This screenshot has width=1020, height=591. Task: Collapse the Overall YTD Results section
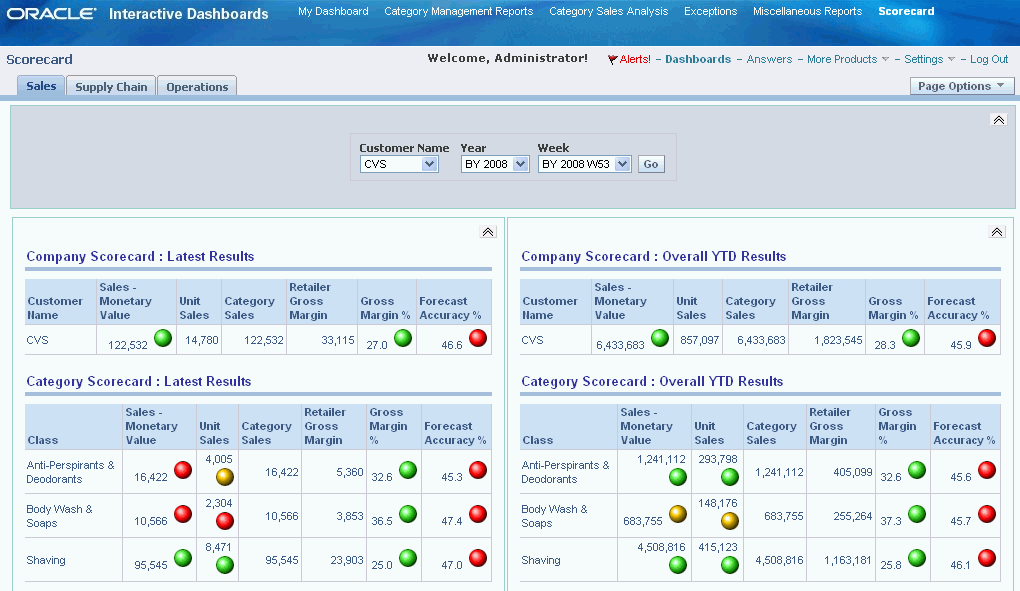tap(997, 232)
